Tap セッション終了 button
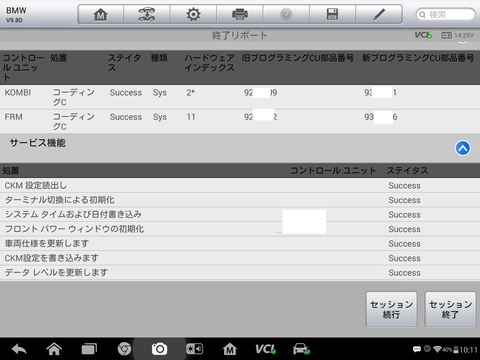This screenshot has height=360, width=480. pos(450,309)
